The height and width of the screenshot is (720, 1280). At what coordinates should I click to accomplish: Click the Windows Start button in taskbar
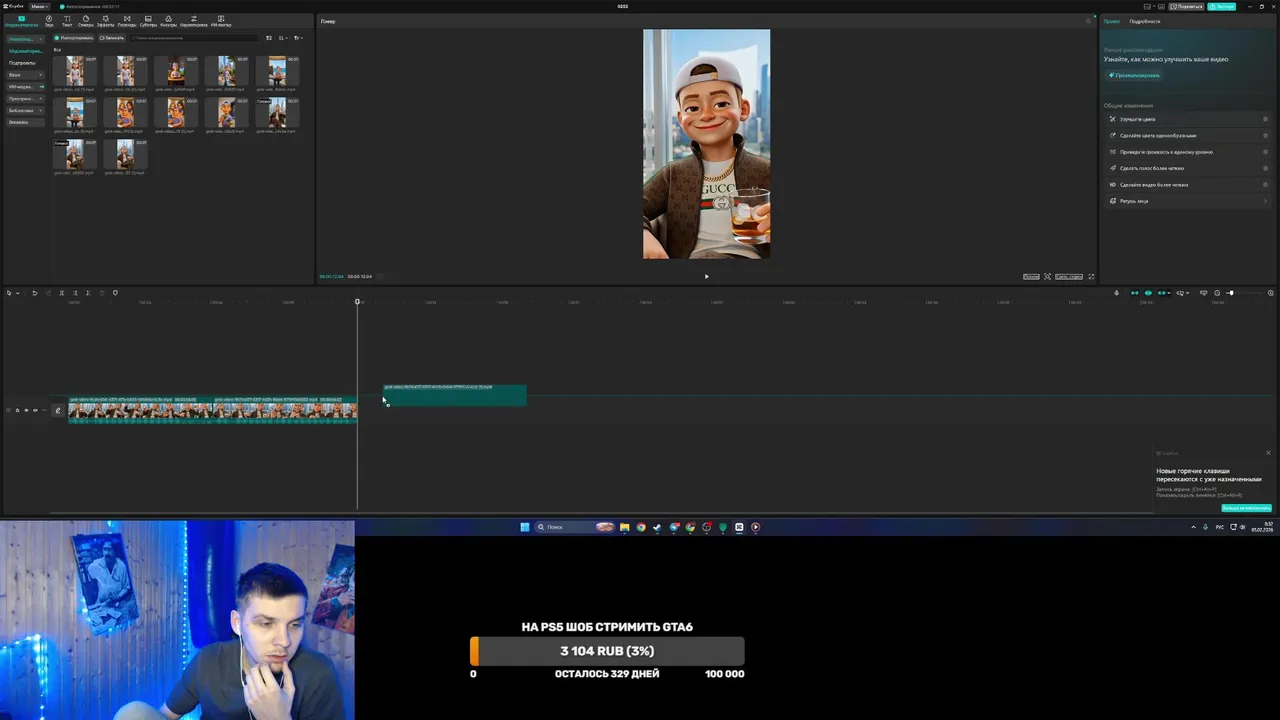point(525,527)
